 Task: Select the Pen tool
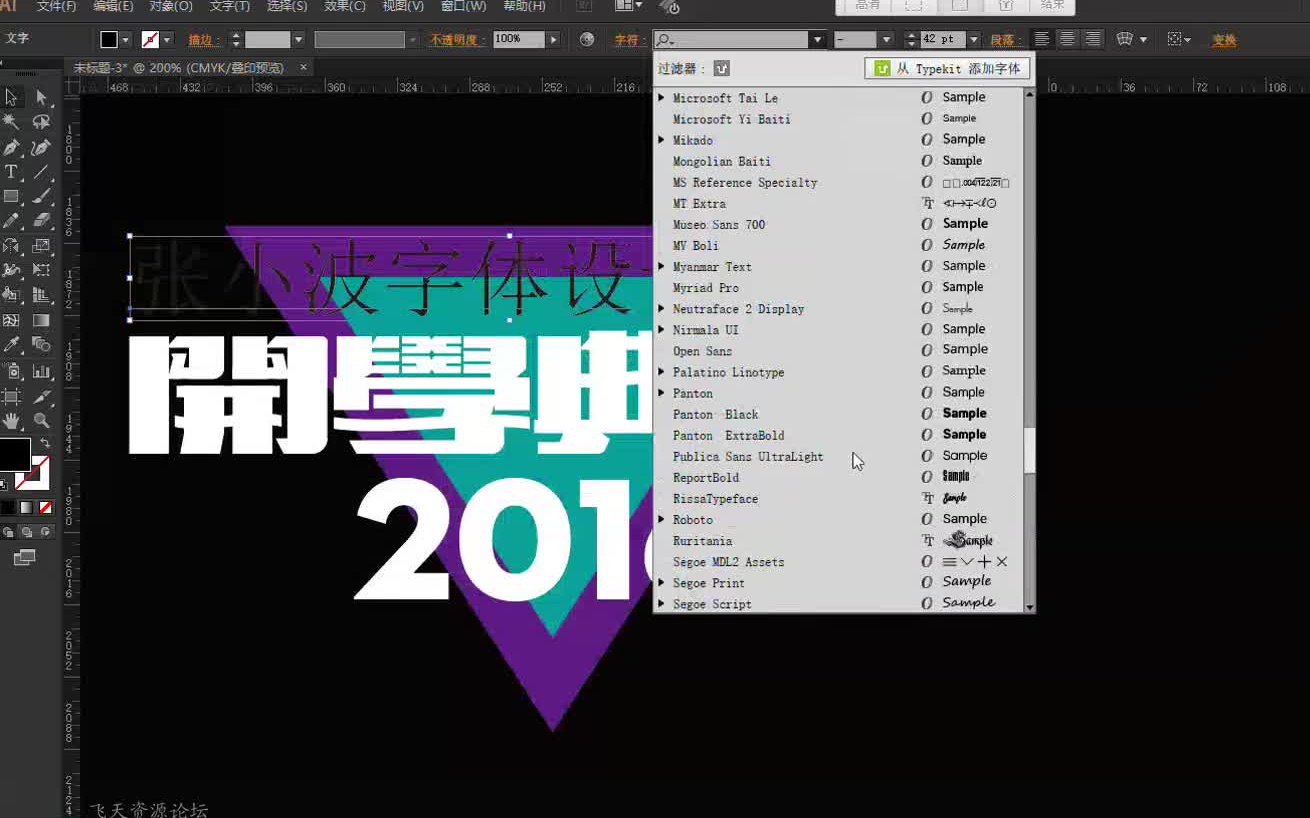[x=12, y=145]
